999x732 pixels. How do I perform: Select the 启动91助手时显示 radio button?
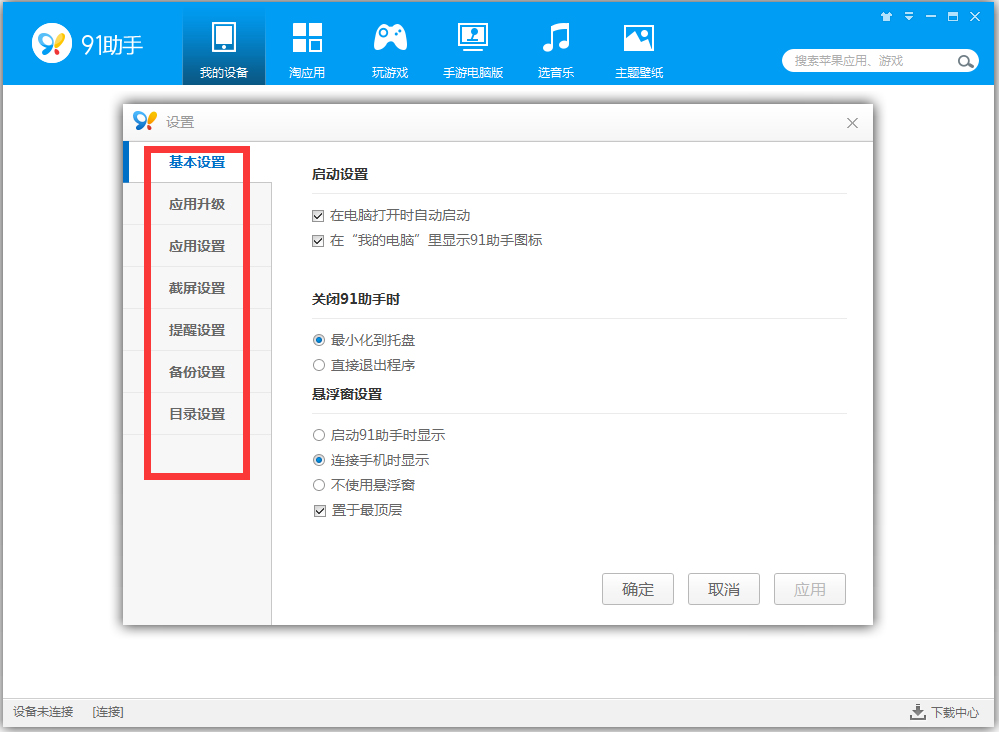(317, 434)
